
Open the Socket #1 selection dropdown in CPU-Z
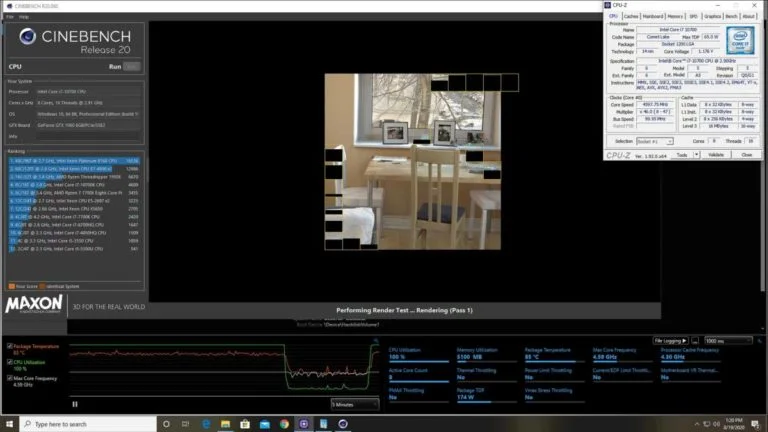pyautogui.click(x=654, y=141)
